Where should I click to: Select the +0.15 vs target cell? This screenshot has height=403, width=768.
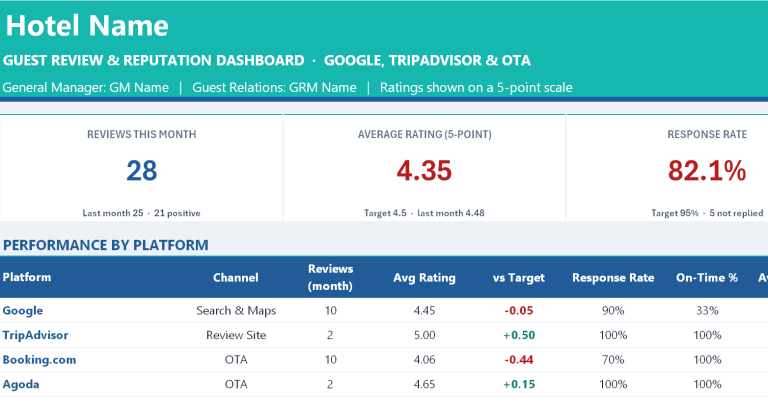tap(519, 384)
